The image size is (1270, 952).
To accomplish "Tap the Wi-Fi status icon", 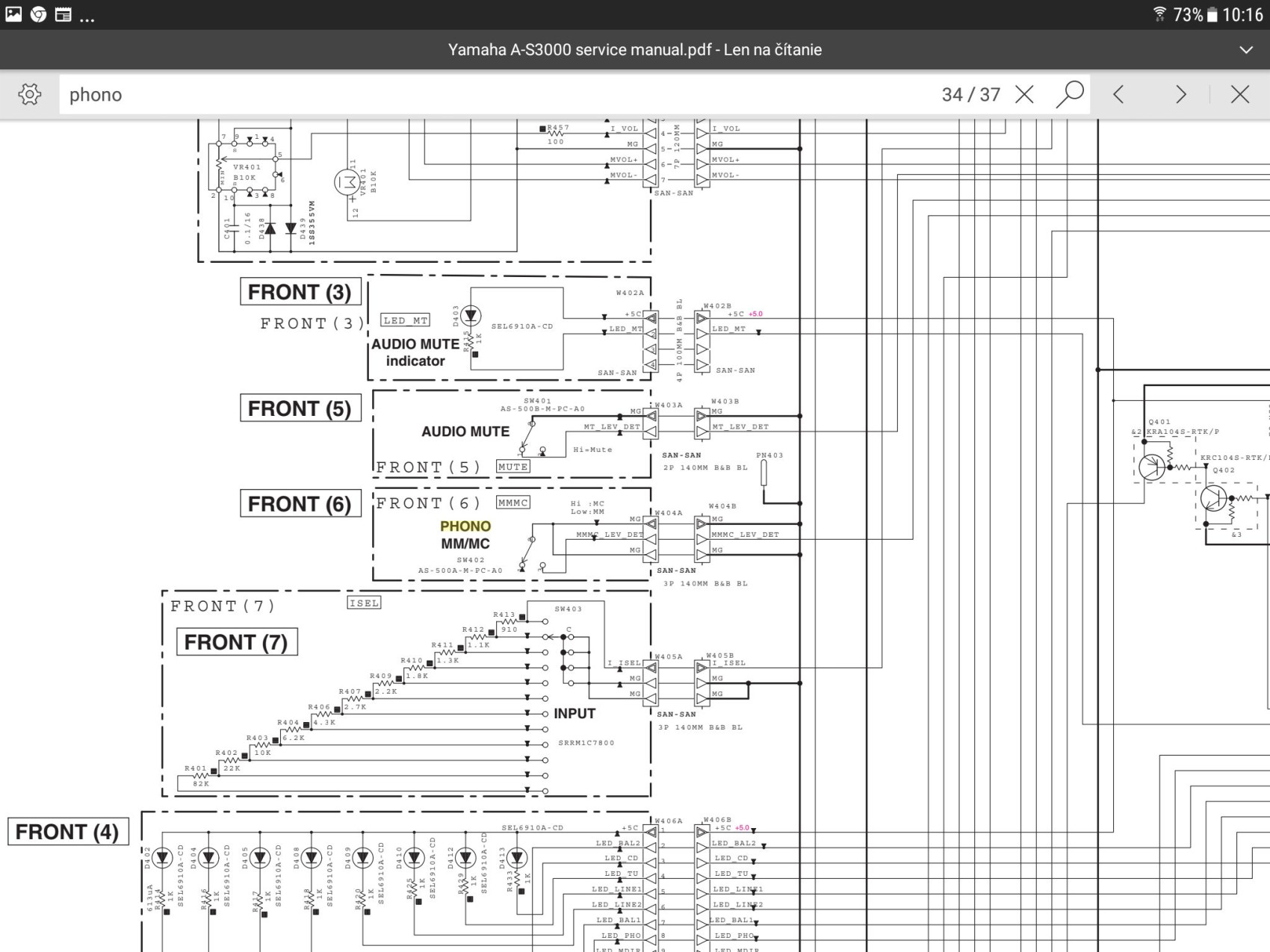I will click(x=1159, y=14).
